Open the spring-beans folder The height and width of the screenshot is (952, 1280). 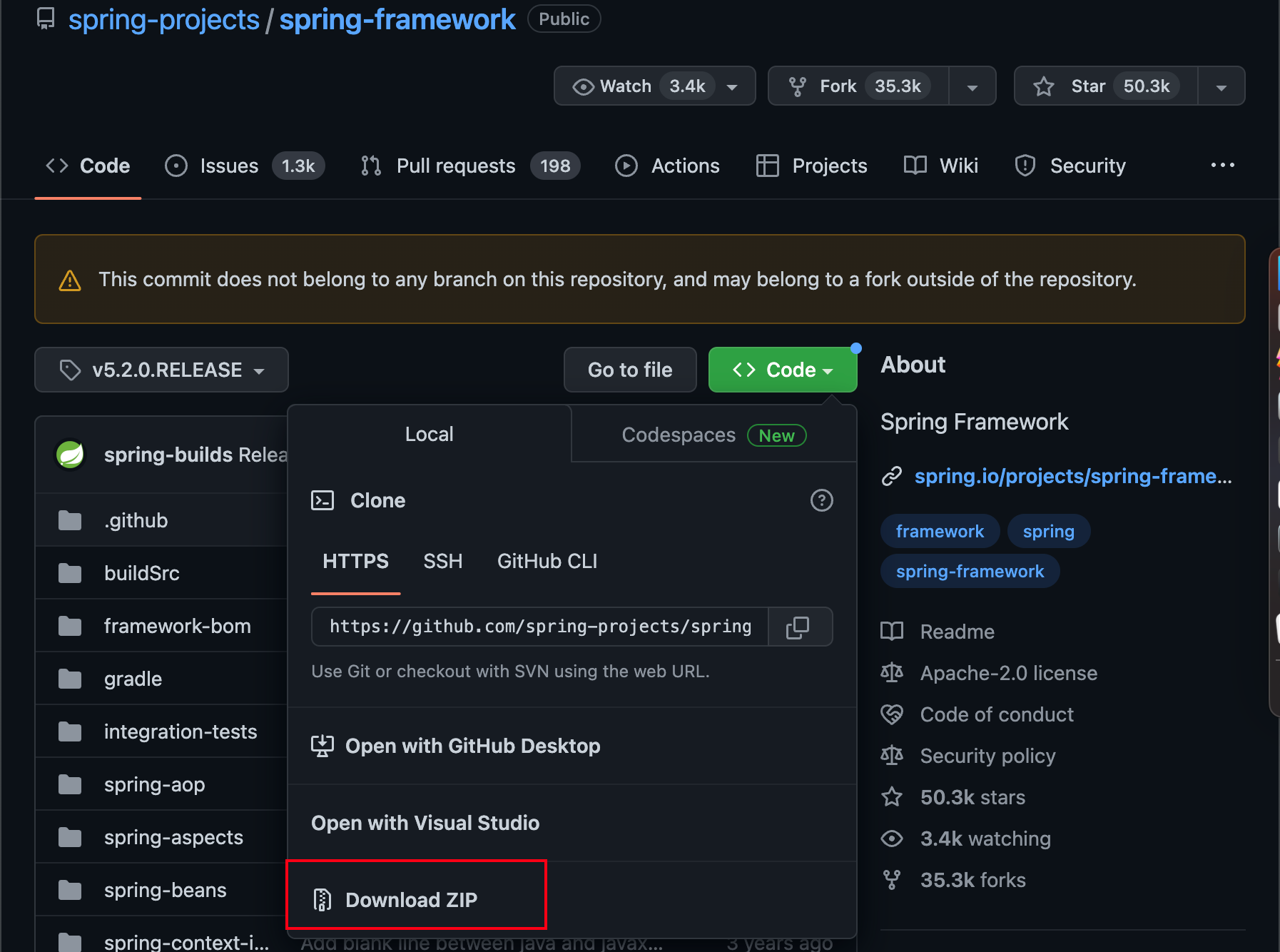pos(166,890)
